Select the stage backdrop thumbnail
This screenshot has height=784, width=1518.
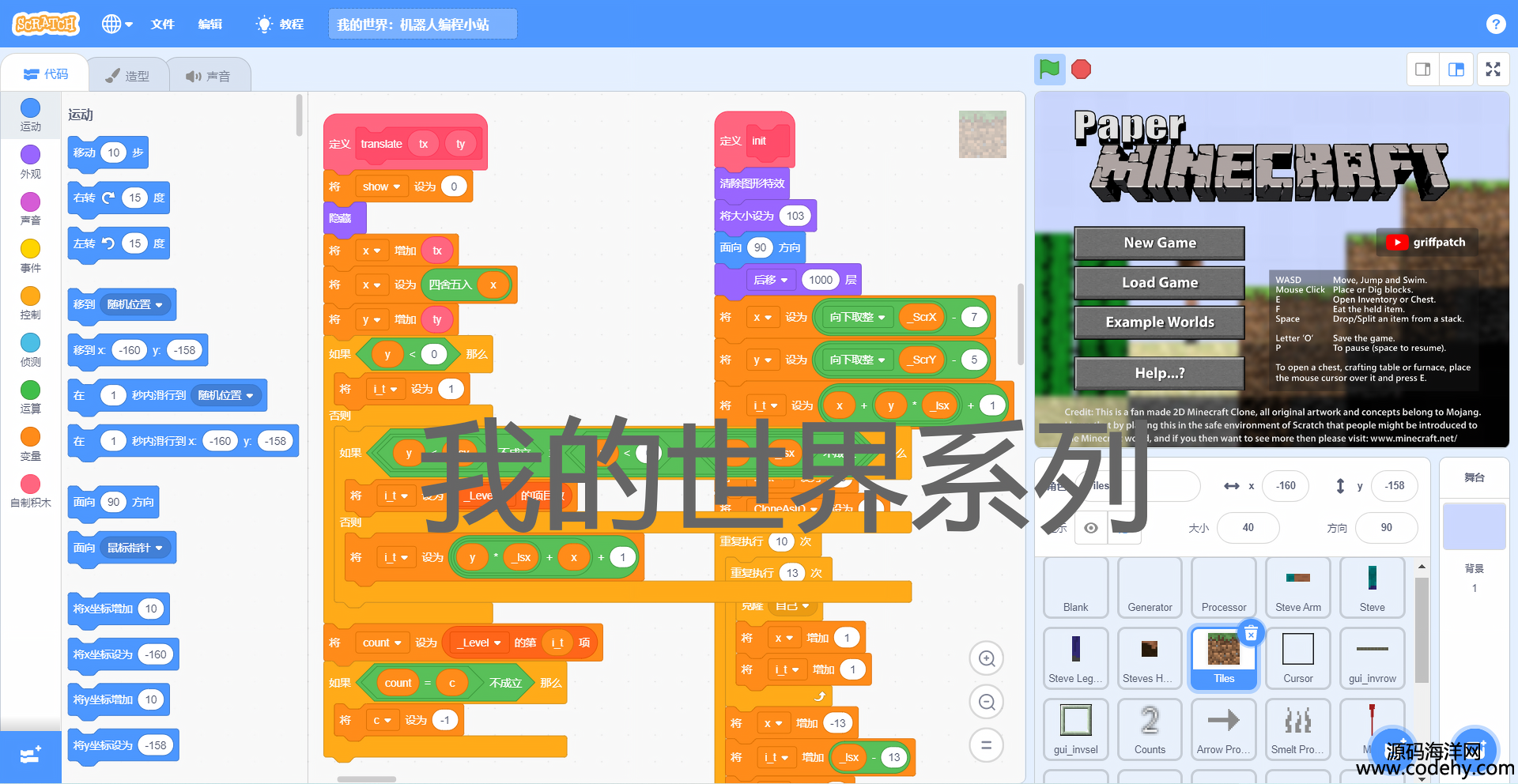coord(1474,526)
